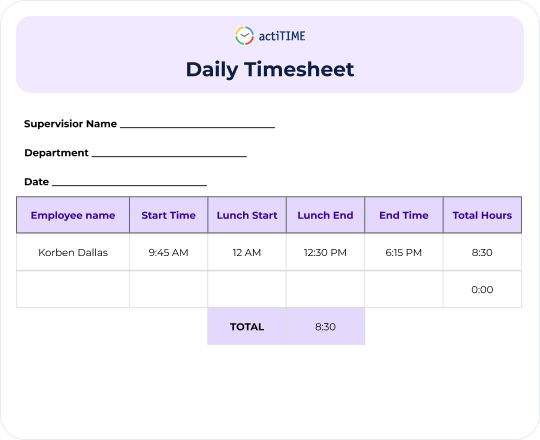Viewport: 540px width, 440px height.
Task: Select the Daily Timesheet title
Action: (x=270, y=70)
